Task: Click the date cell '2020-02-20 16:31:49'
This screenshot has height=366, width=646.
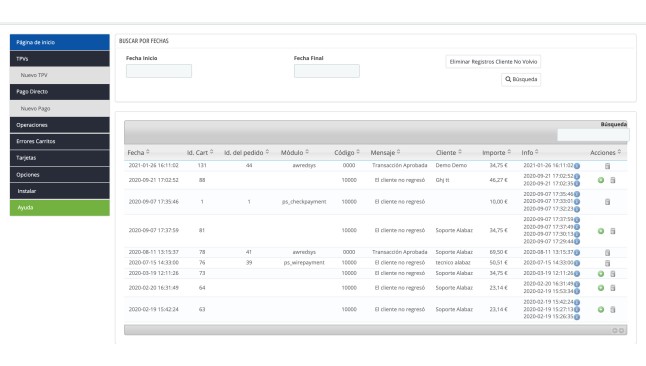Action: pyautogui.click(x=154, y=288)
